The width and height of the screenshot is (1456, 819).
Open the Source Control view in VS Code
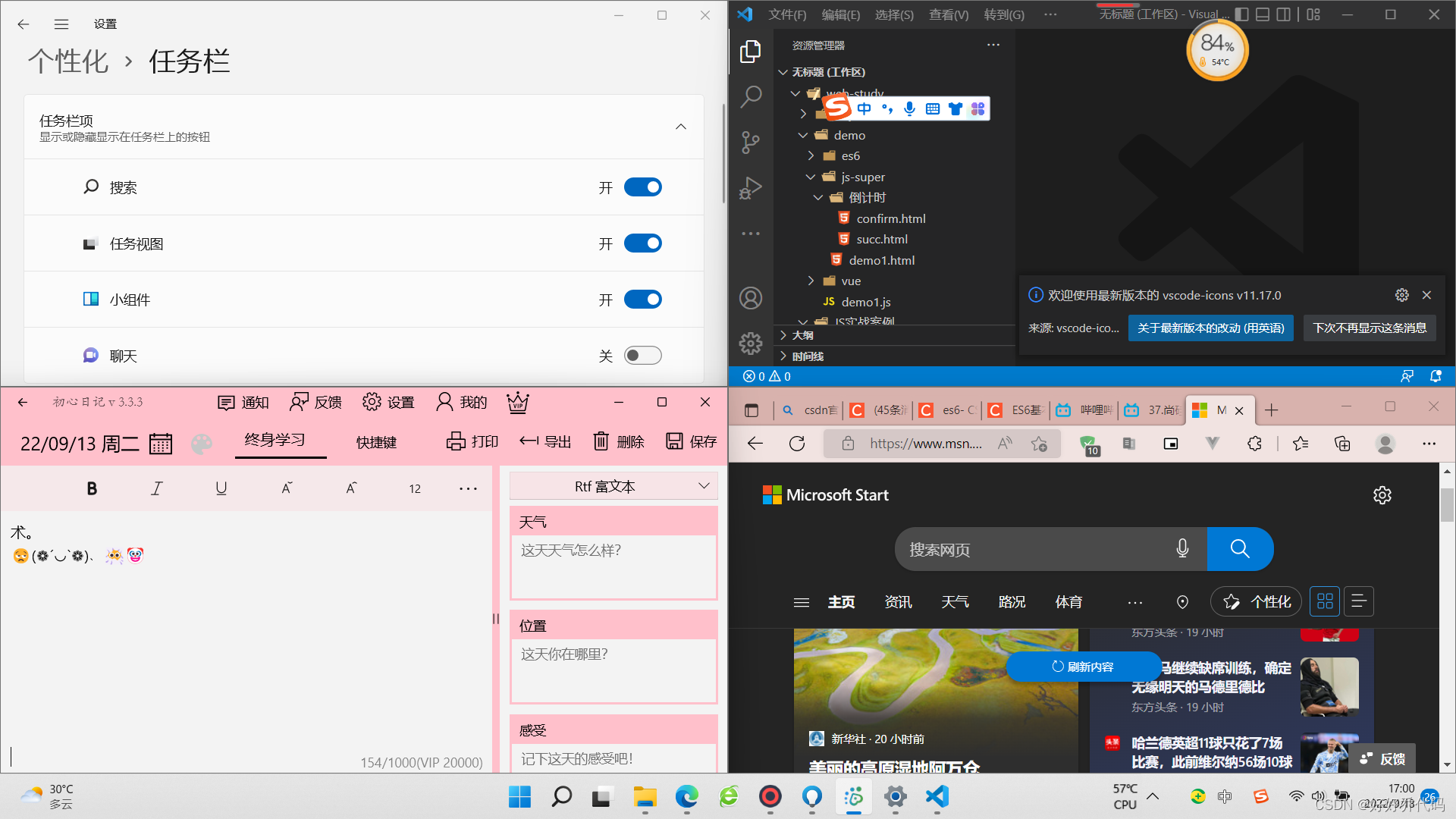pos(750,142)
